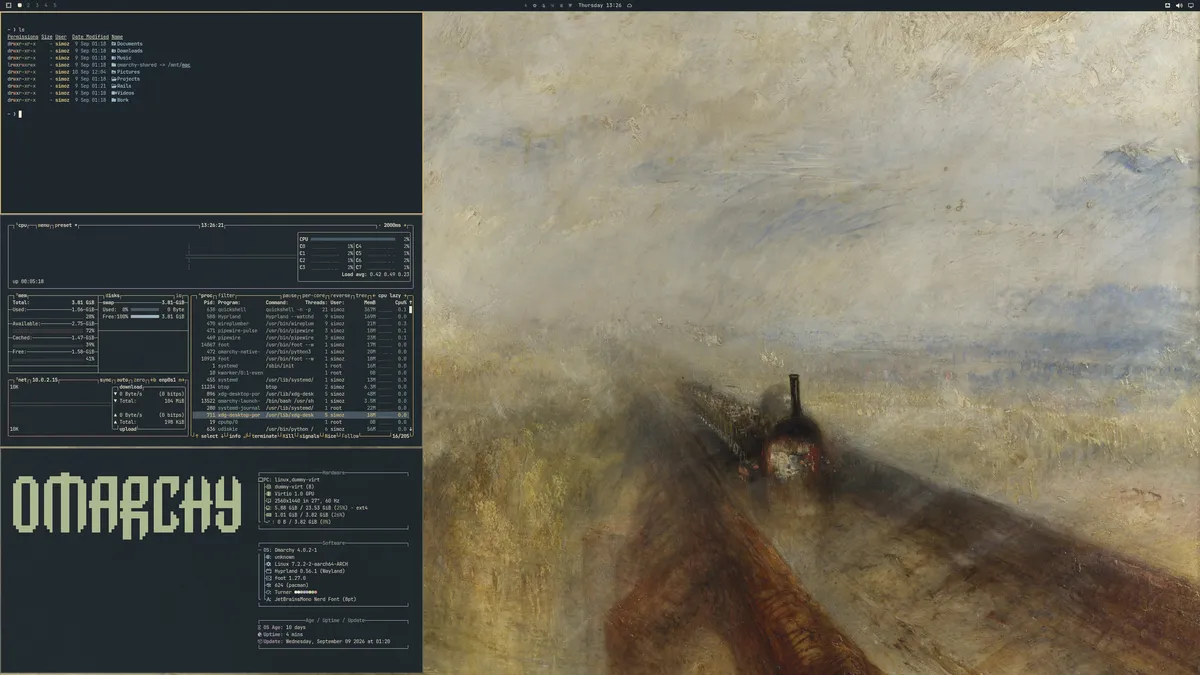Select next network interface right of enp0s1
The image size is (1200, 675).
tap(181, 380)
